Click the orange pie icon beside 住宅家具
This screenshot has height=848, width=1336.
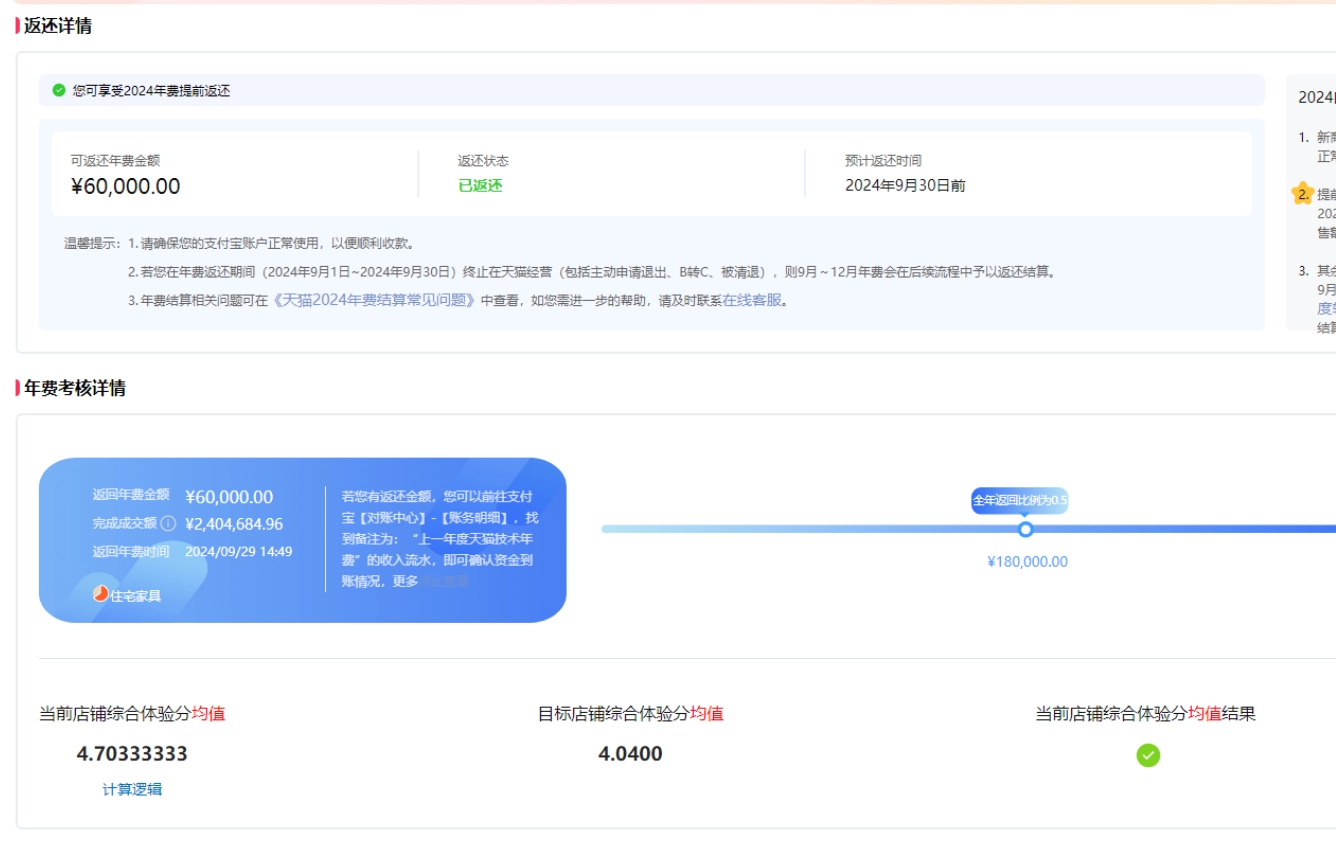pos(100,593)
